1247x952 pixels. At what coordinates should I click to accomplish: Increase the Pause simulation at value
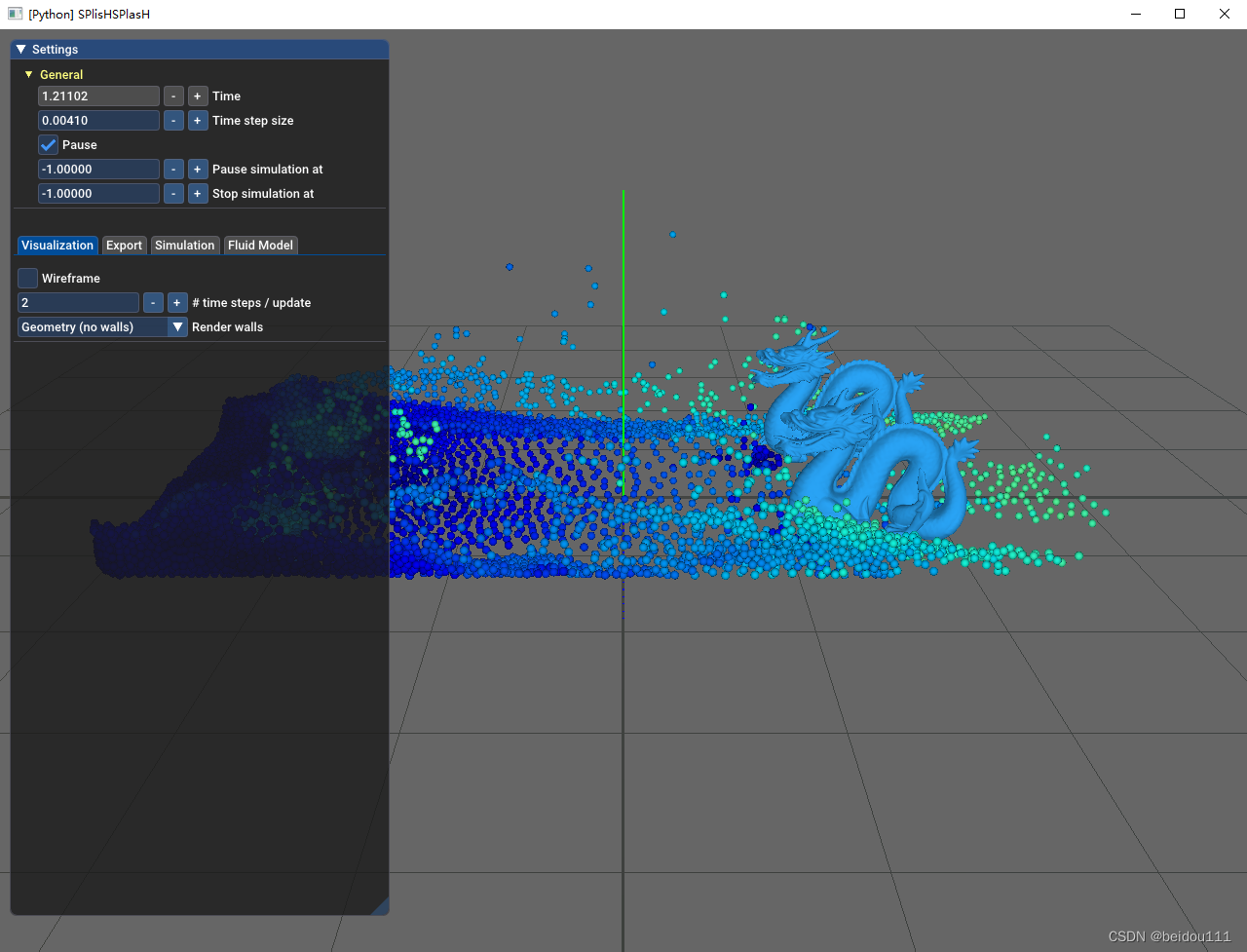[197, 169]
